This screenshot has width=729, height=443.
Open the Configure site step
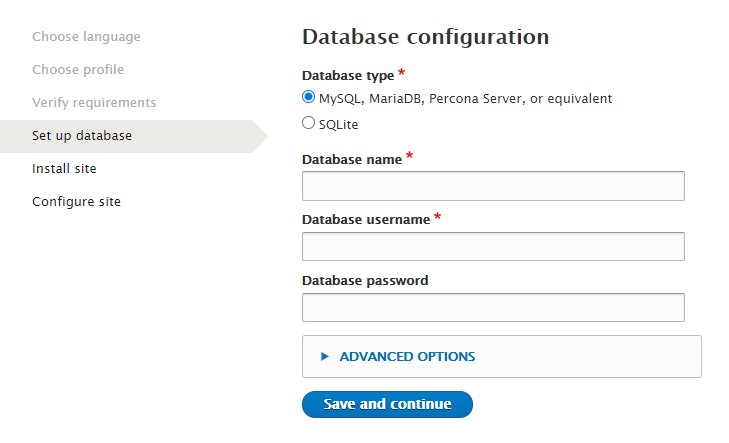[76, 202]
